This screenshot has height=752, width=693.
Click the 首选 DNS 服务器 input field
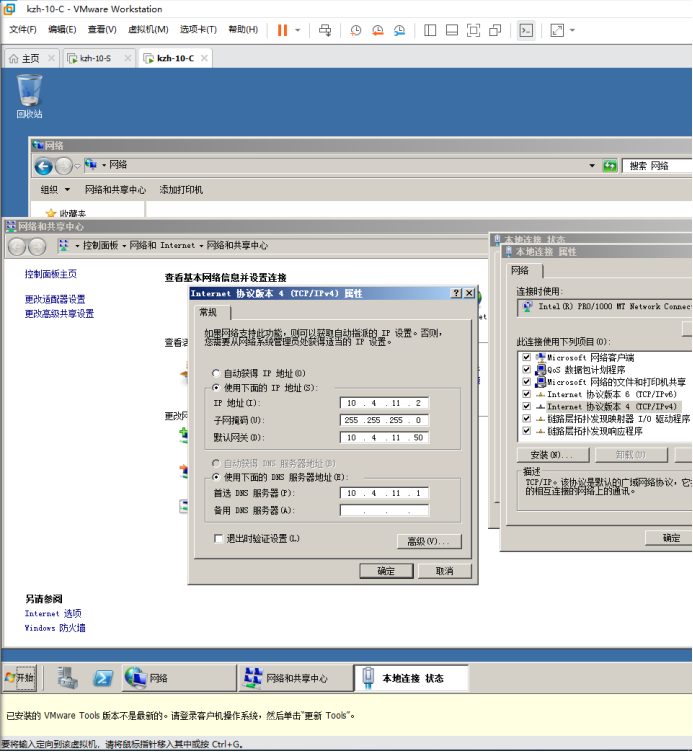[384, 493]
